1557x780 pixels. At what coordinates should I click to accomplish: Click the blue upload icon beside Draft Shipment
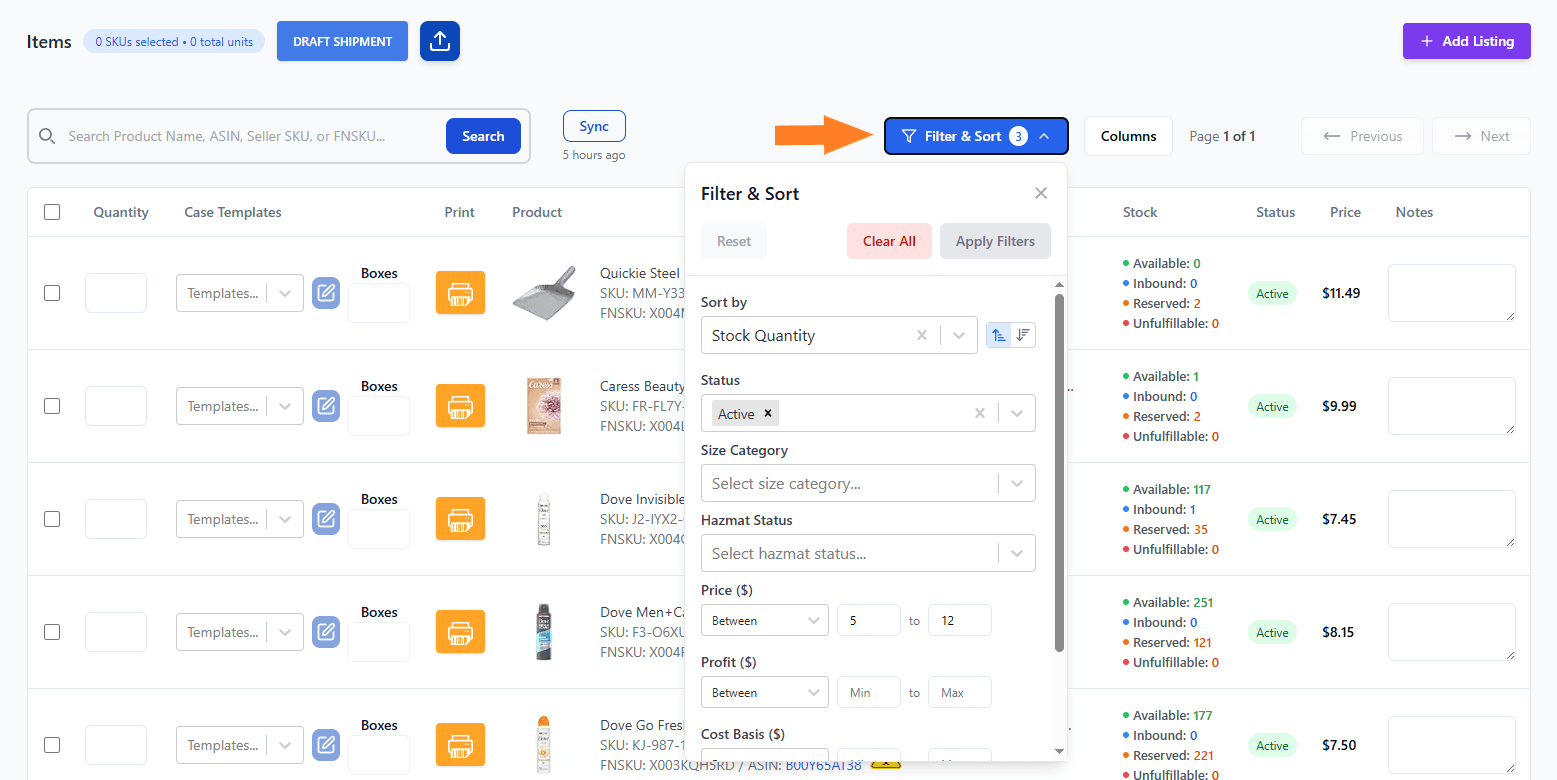tap(440, 41)
